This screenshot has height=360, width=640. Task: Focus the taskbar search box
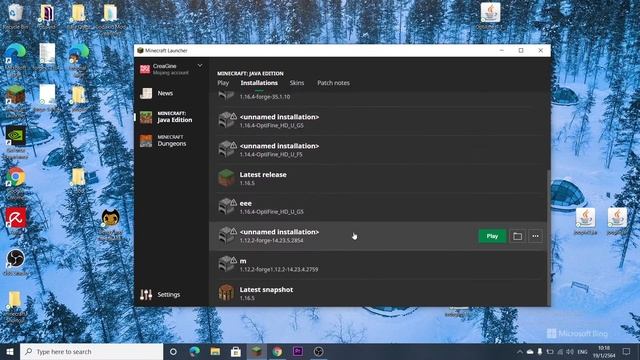click(x=91, y=351)
